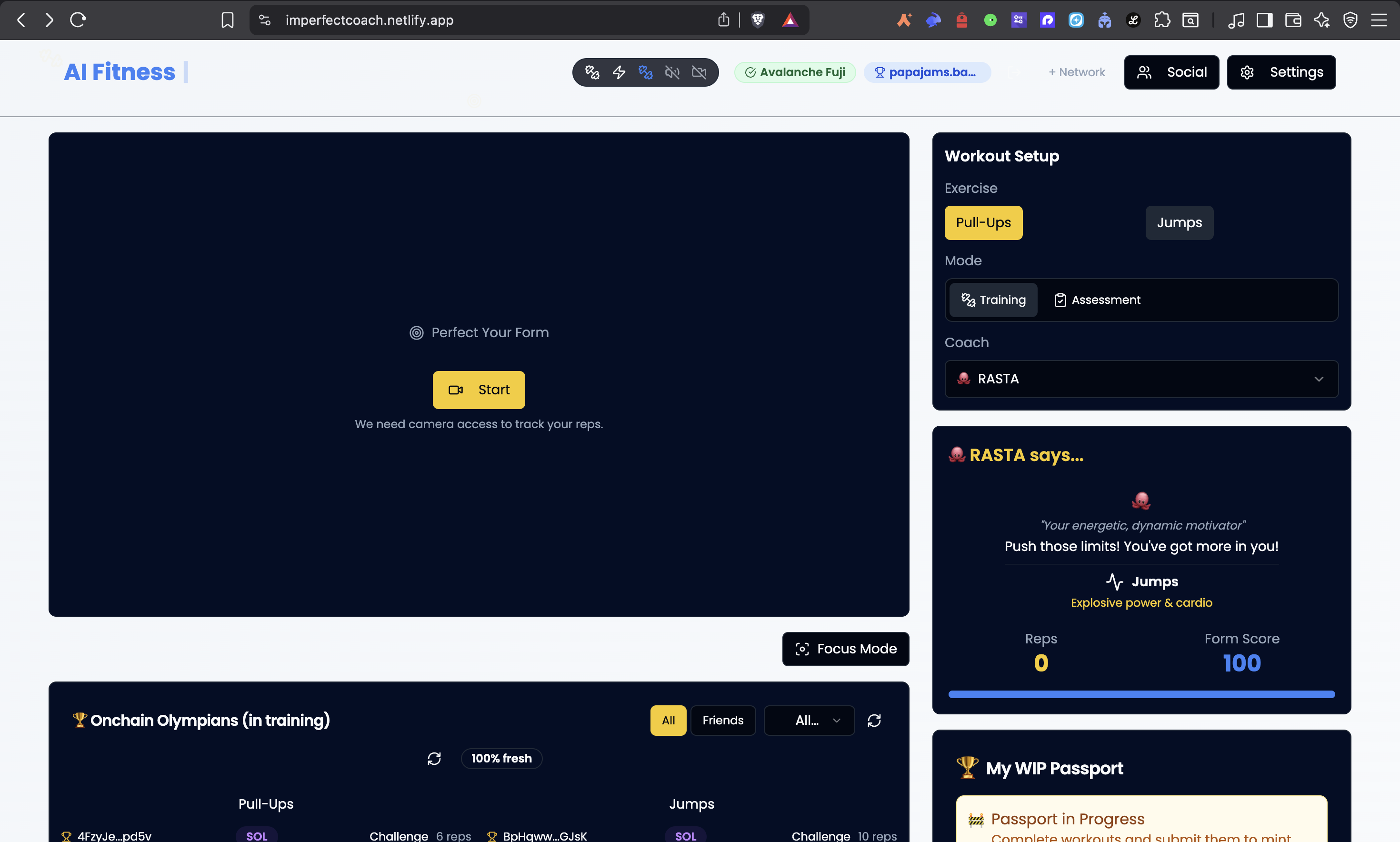Open Settings with gear icon
The height and width of the screenshot is (842, 1400).
click(1281, 72)
